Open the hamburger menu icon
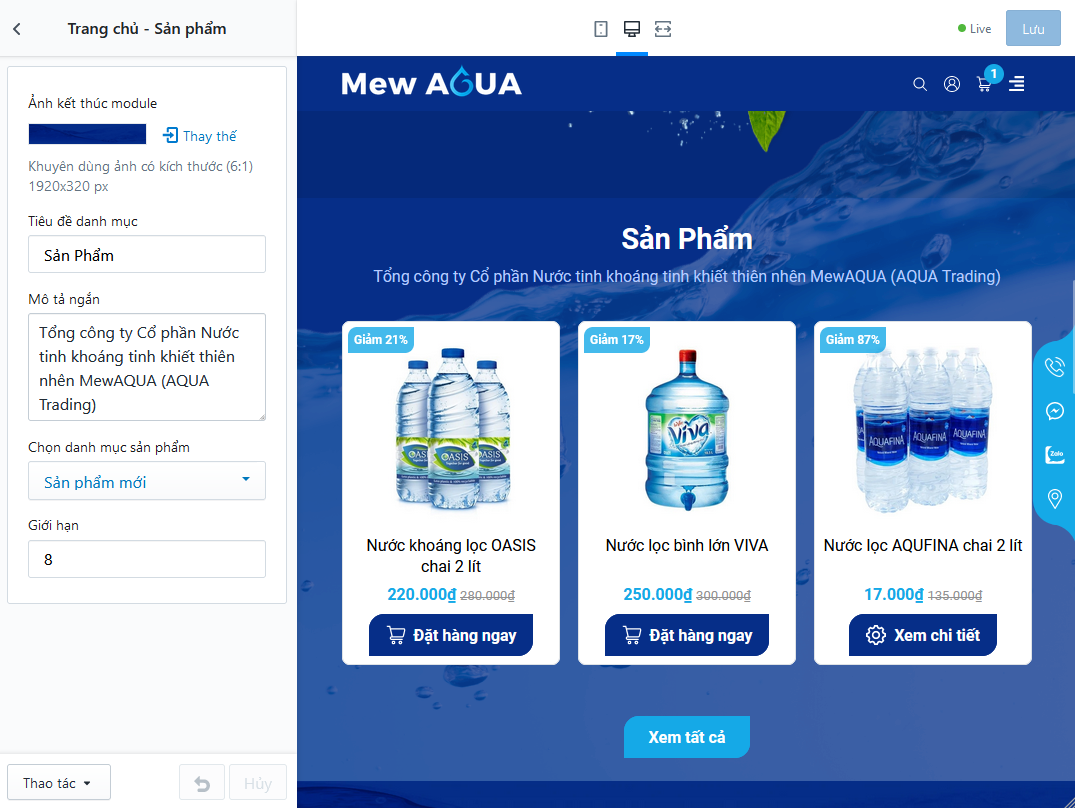Viewport: 1075px width, 808px height. coord(1017,84)
